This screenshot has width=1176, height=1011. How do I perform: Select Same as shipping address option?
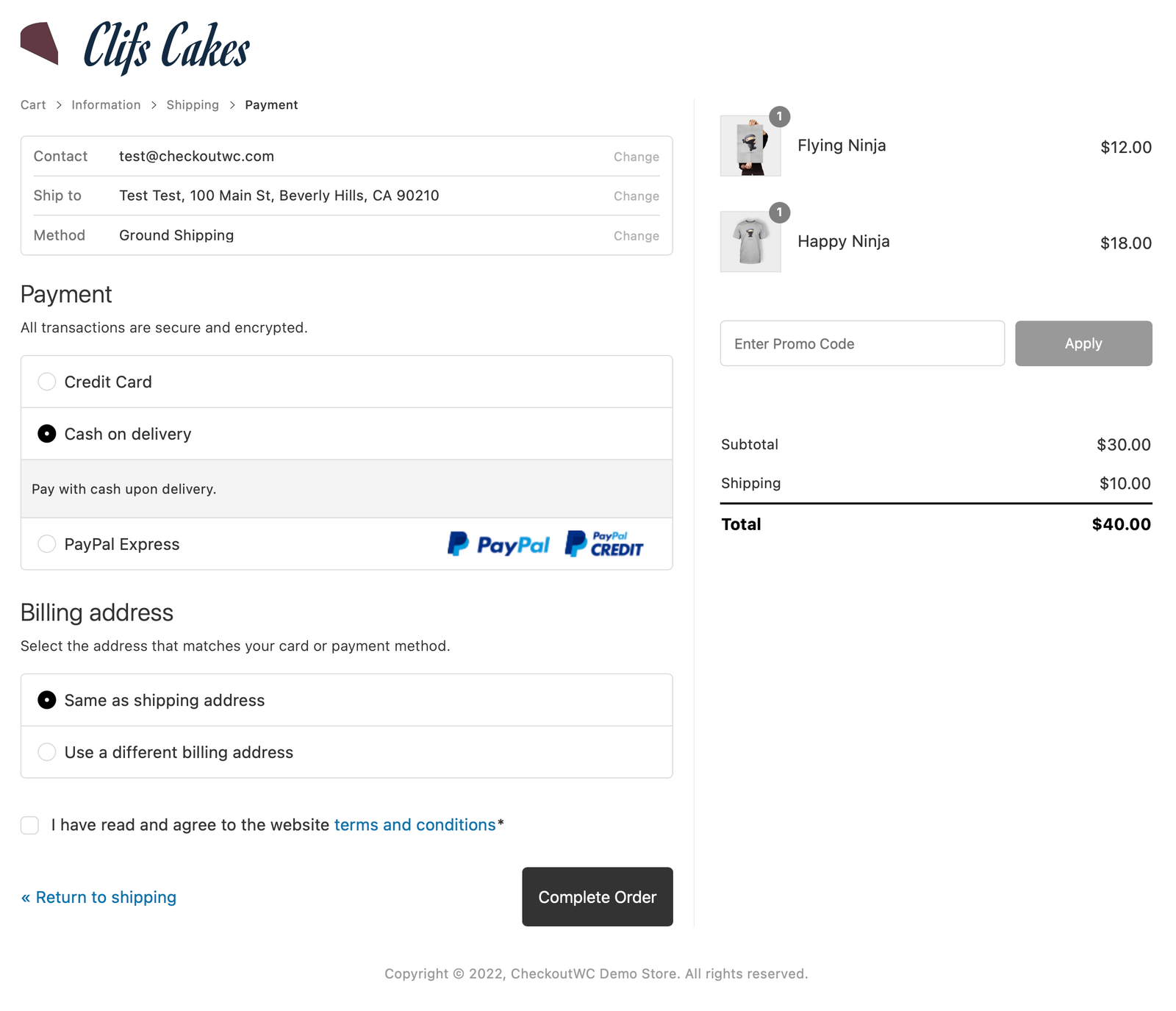click(x=47, y=700)
